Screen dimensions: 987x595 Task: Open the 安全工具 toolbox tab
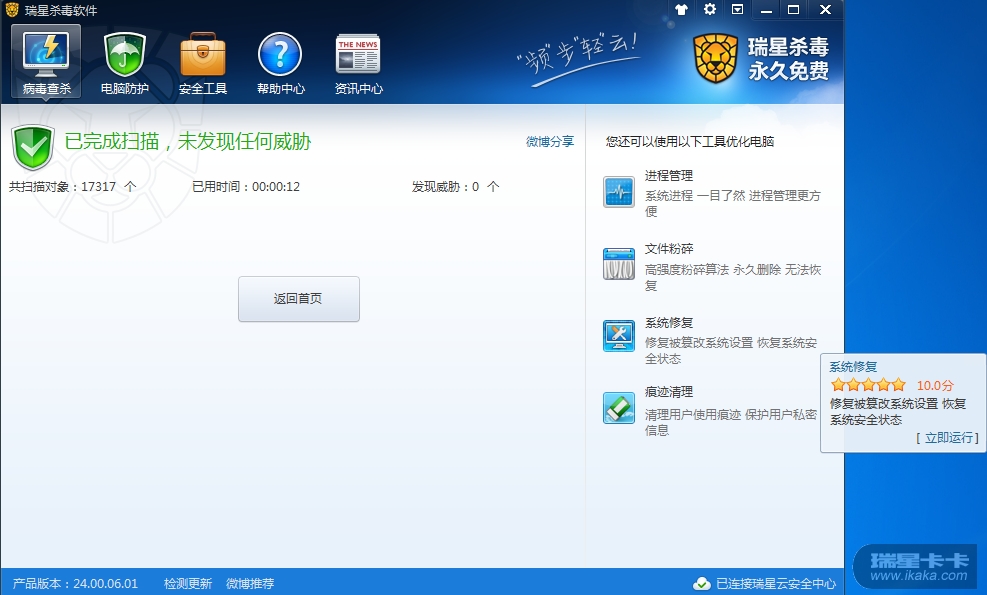point(203,62)
